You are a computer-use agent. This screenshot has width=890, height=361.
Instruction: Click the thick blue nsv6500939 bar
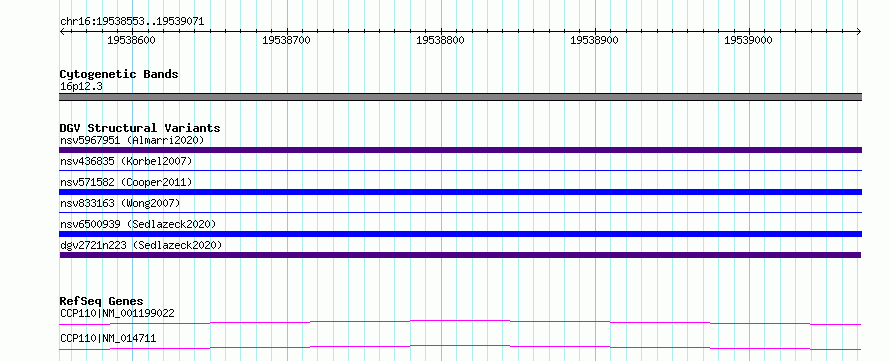(x=460, y=234)
